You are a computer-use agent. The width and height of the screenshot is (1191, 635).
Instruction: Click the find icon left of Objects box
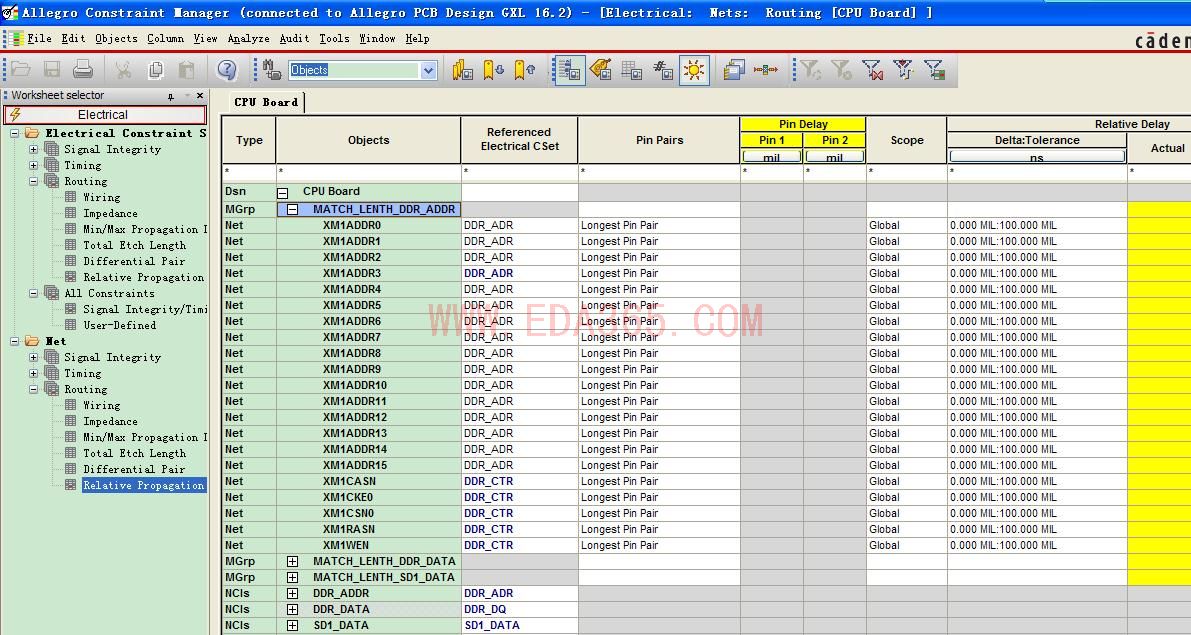click(x=272, y=70)
